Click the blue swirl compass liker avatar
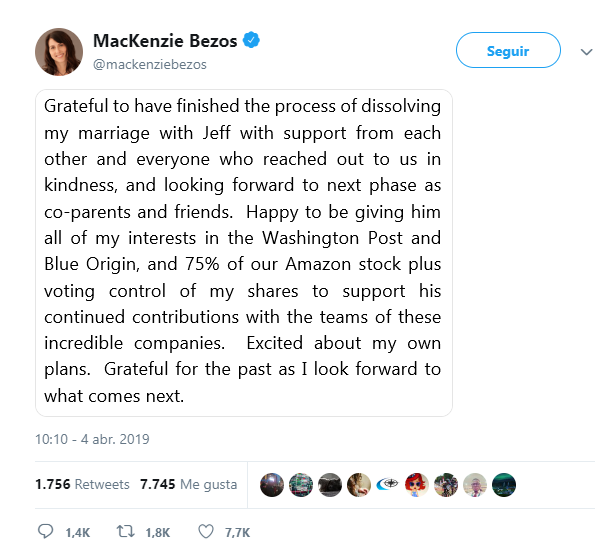Screen dimensions: 611x544 [389, 485]
